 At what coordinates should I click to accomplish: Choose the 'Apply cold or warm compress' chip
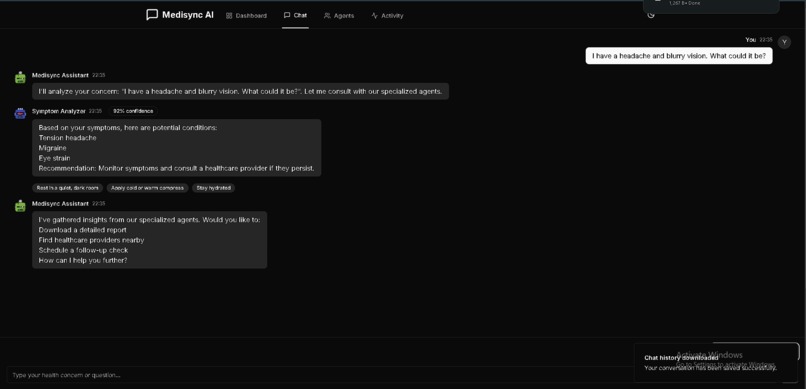pyautogui.click(x=148, y=188)
